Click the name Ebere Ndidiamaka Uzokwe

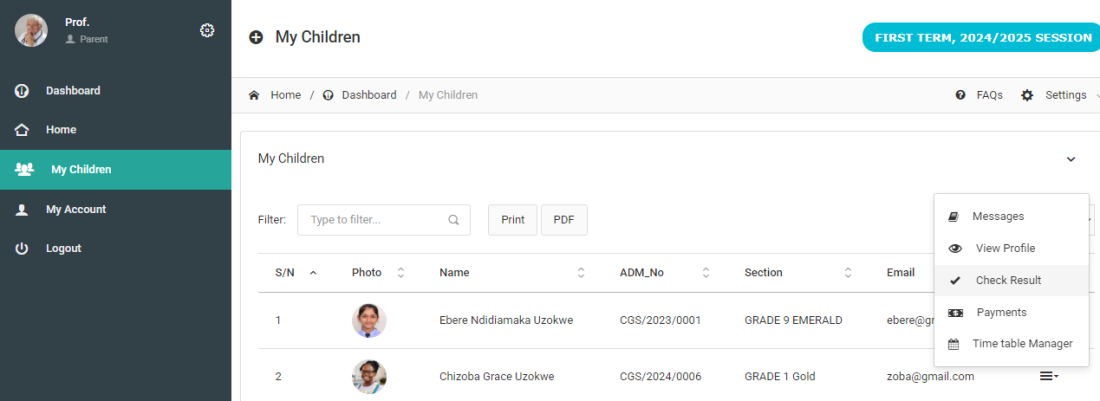[506, 320]
